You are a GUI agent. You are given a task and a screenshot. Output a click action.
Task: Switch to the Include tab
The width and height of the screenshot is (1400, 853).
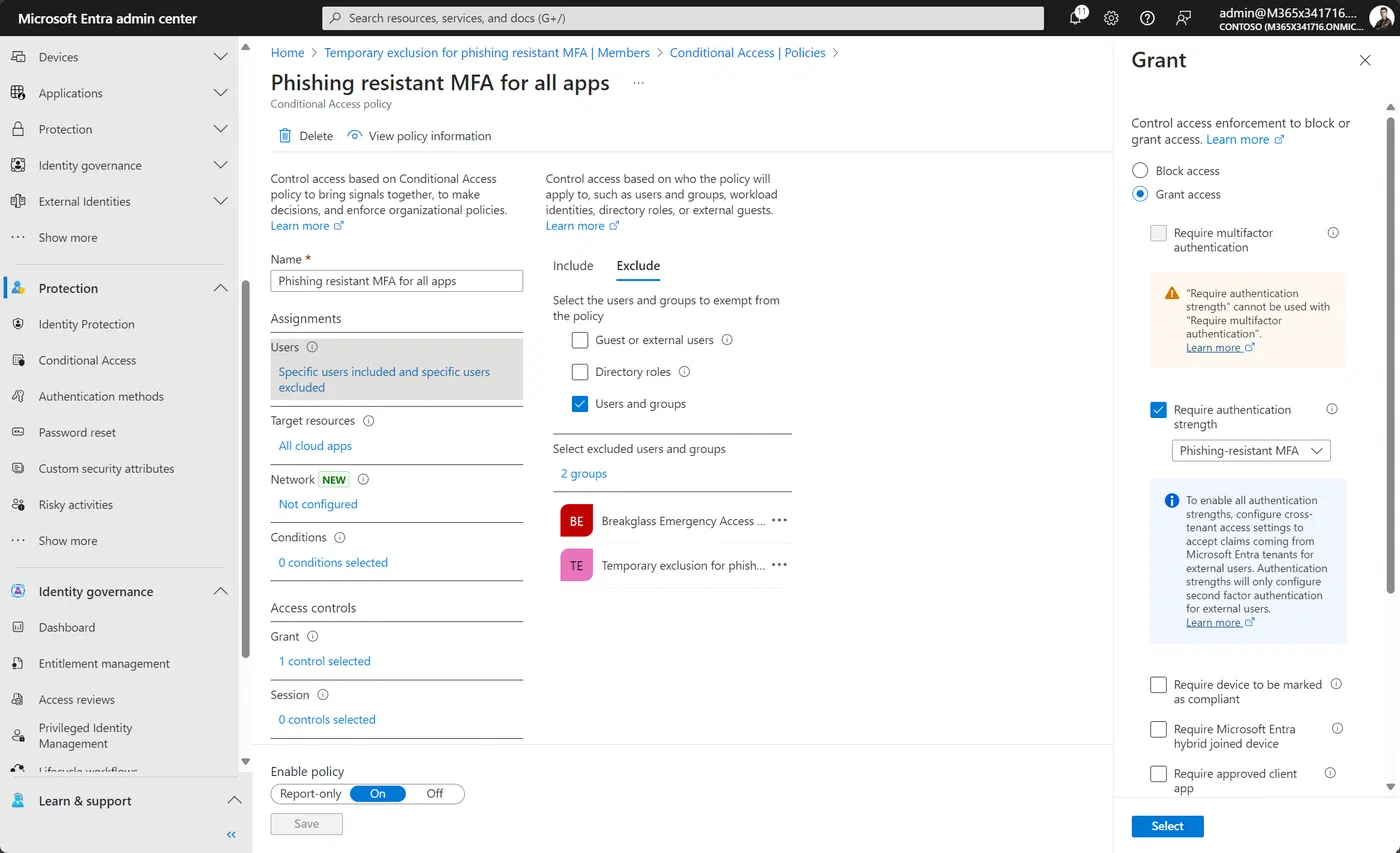[x=573, y=266]
